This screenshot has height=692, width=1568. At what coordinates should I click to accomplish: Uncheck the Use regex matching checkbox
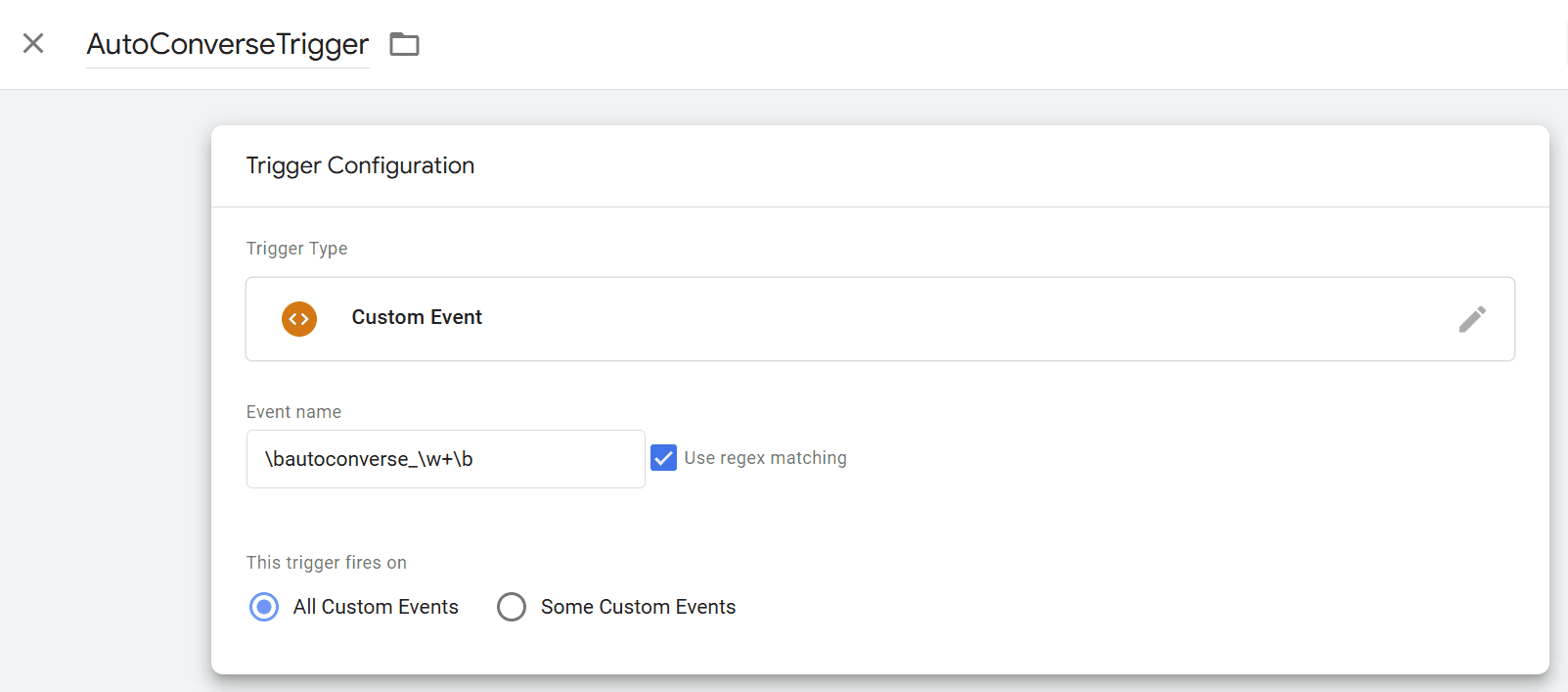[x=663, y=458]
